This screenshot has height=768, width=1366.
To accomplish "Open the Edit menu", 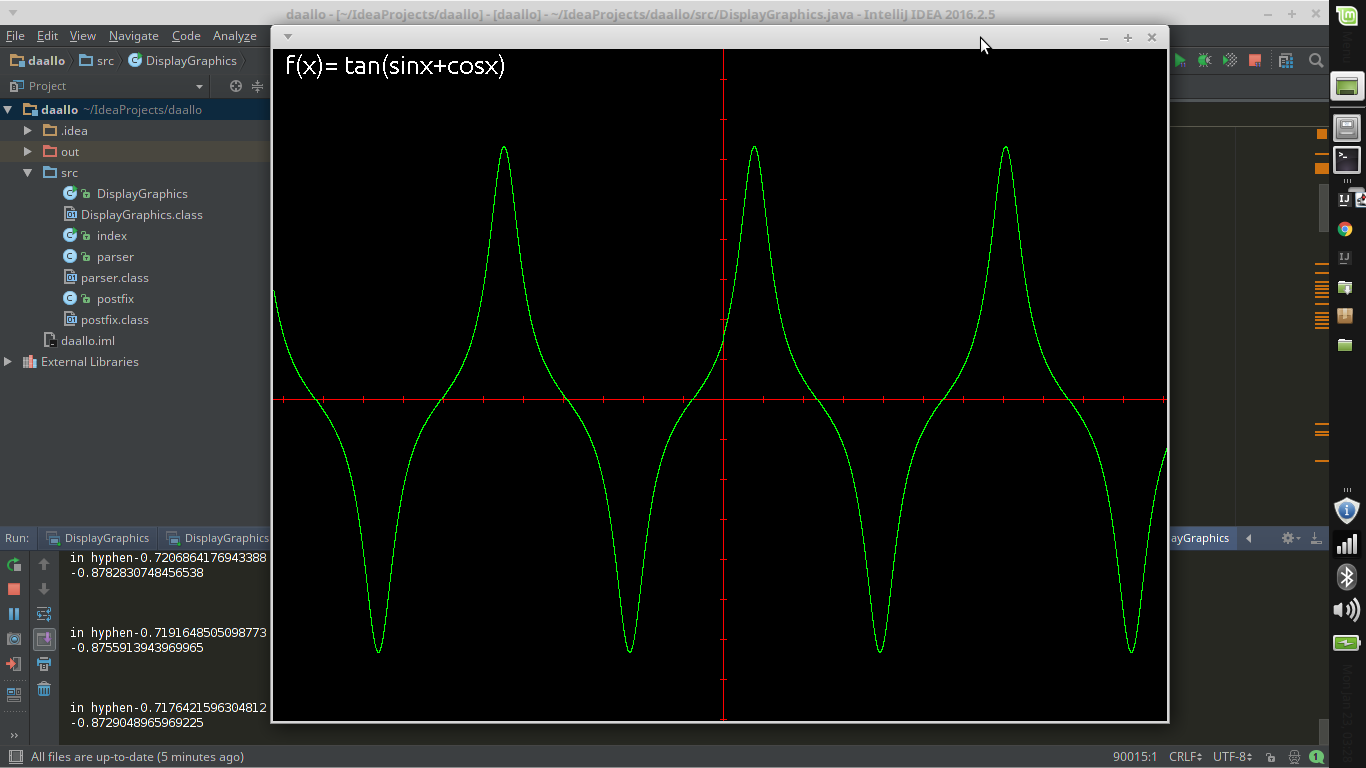I will tap(47, 36).
